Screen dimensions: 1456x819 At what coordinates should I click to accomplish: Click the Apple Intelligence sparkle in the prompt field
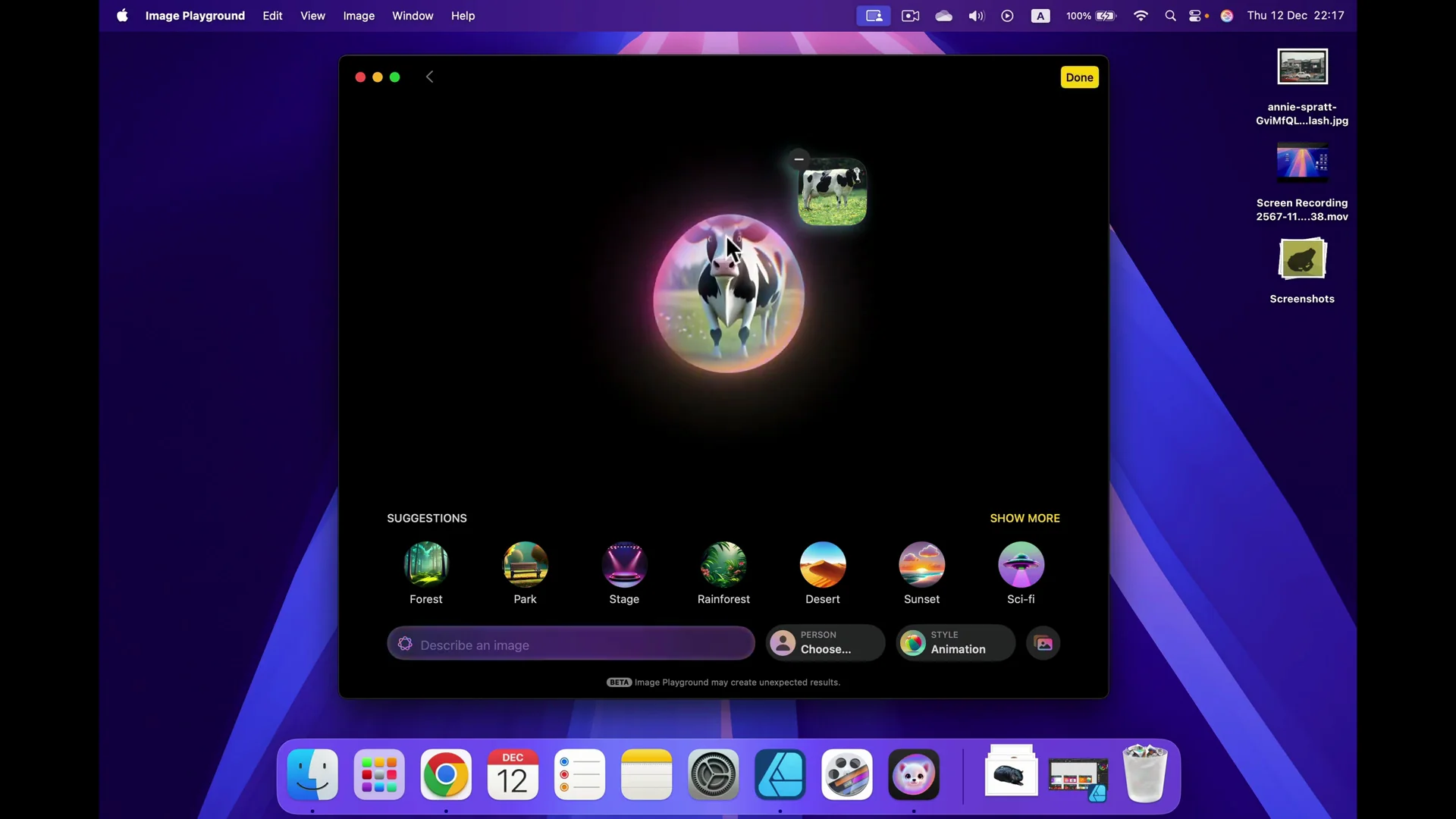(406, 643)
